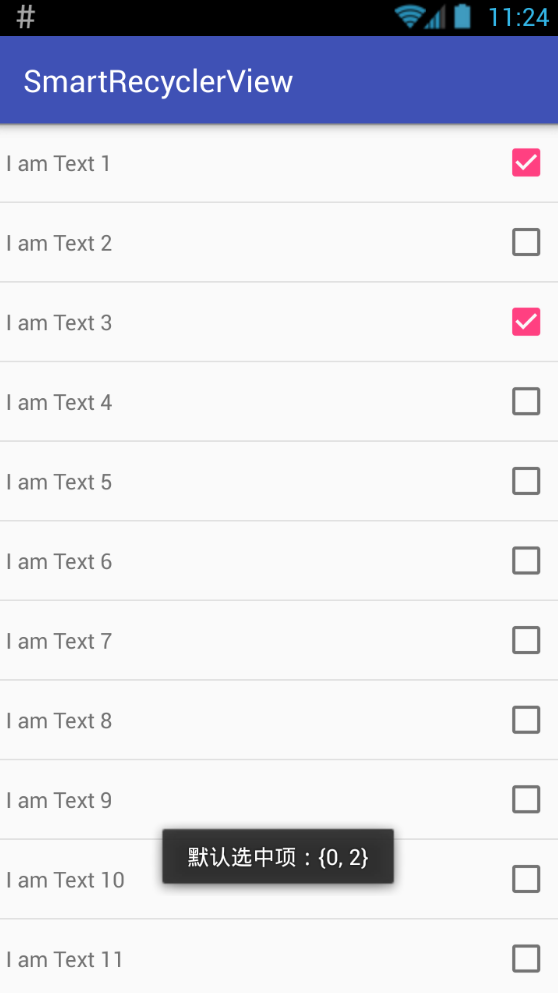The width and height of the screenshot is (558, 993).
Task: Open the I am Text 5 list item
Action: pyautogui.click(x=279, y=481)
